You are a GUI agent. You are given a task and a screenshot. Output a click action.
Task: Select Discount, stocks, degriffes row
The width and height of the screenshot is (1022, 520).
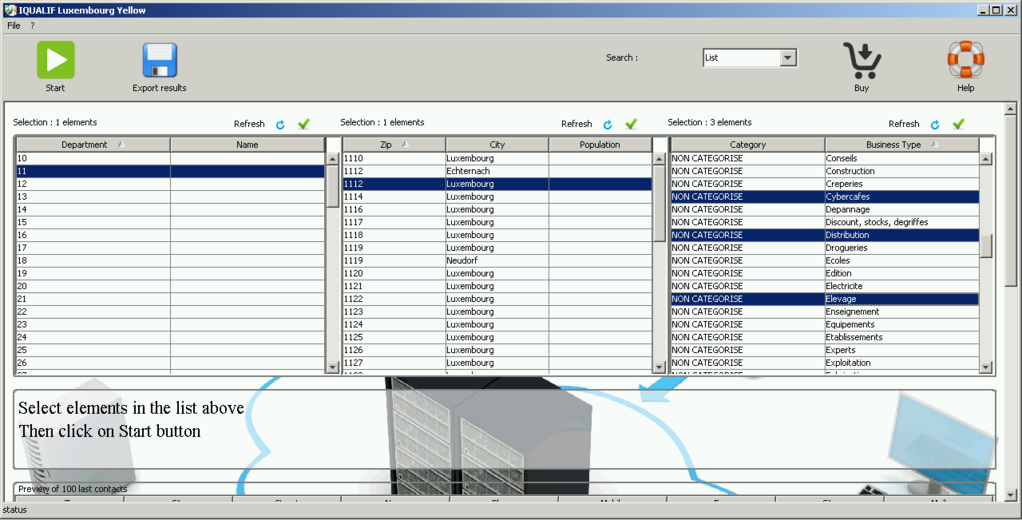tap(825, 222)
